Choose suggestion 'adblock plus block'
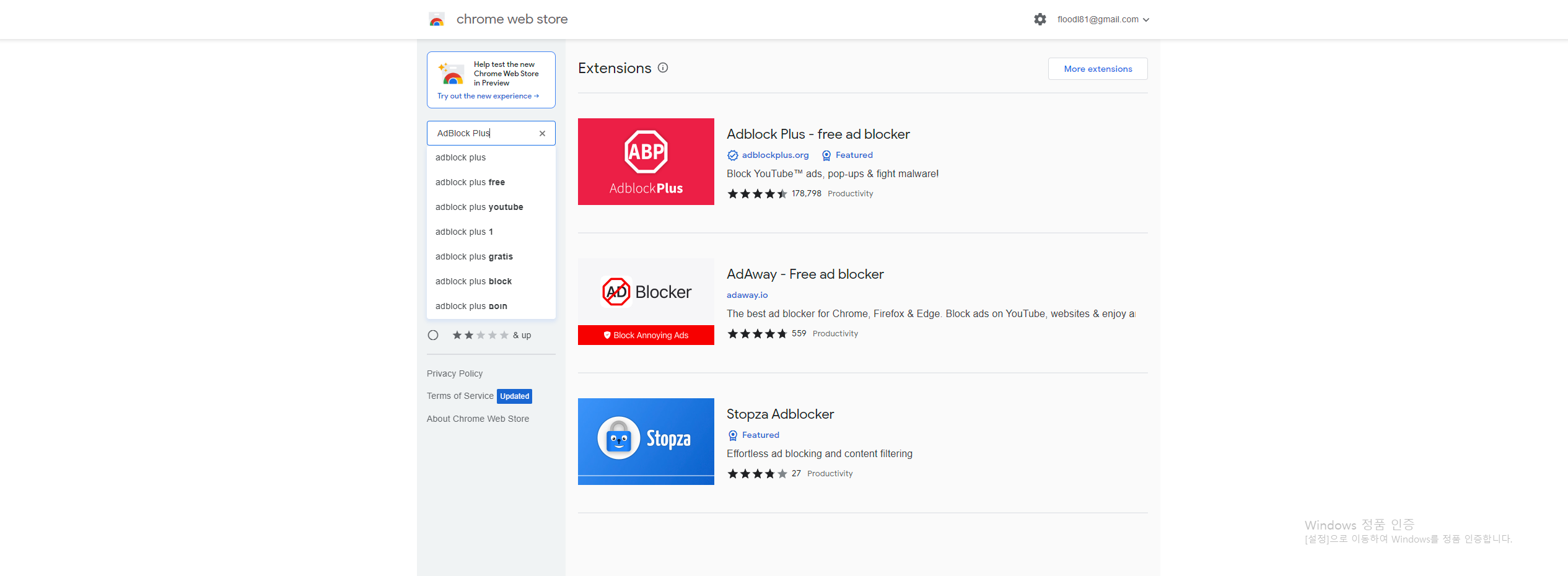 click(x=491, y=281)
